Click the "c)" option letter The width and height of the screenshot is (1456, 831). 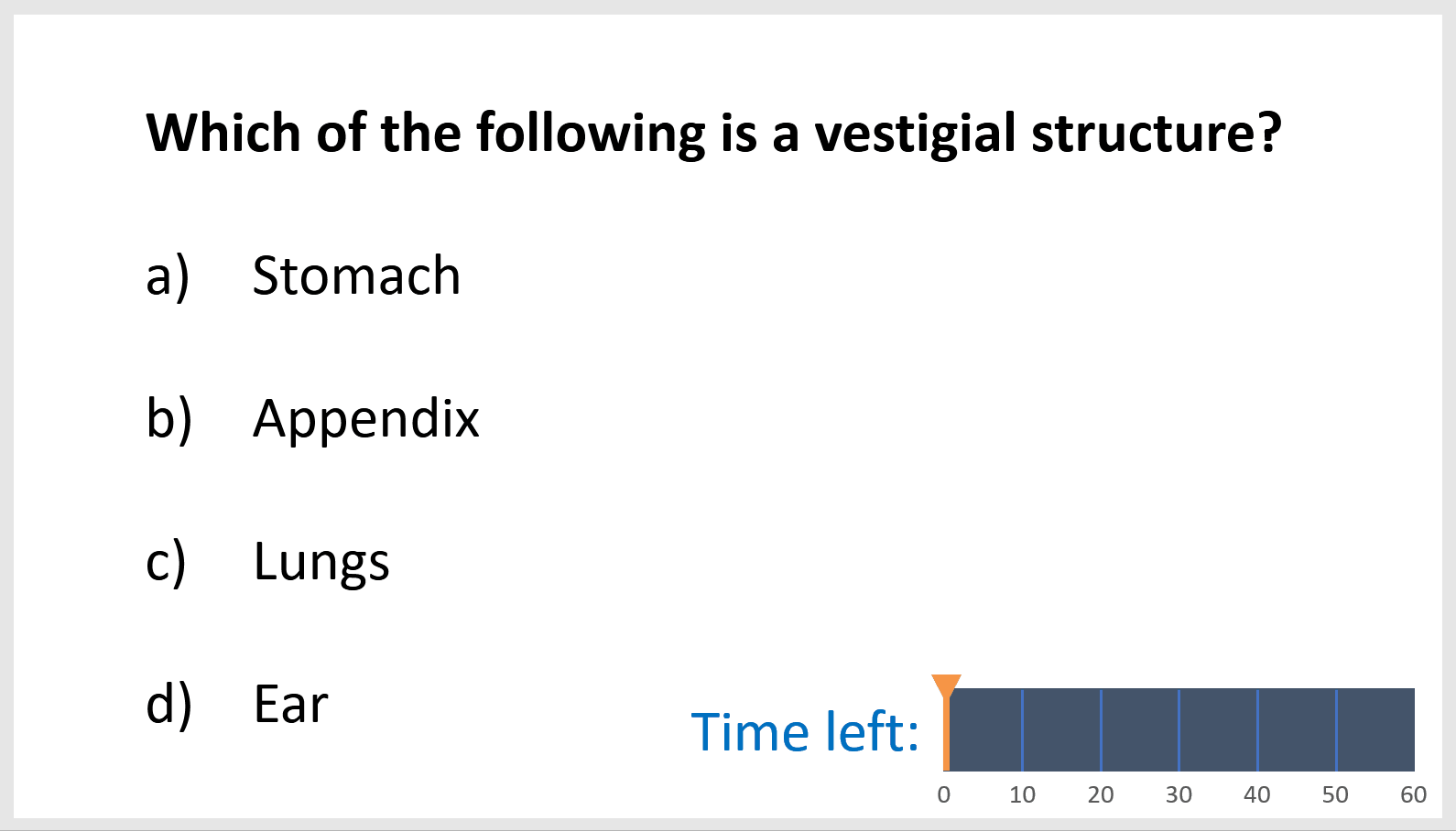coord(166,562)
